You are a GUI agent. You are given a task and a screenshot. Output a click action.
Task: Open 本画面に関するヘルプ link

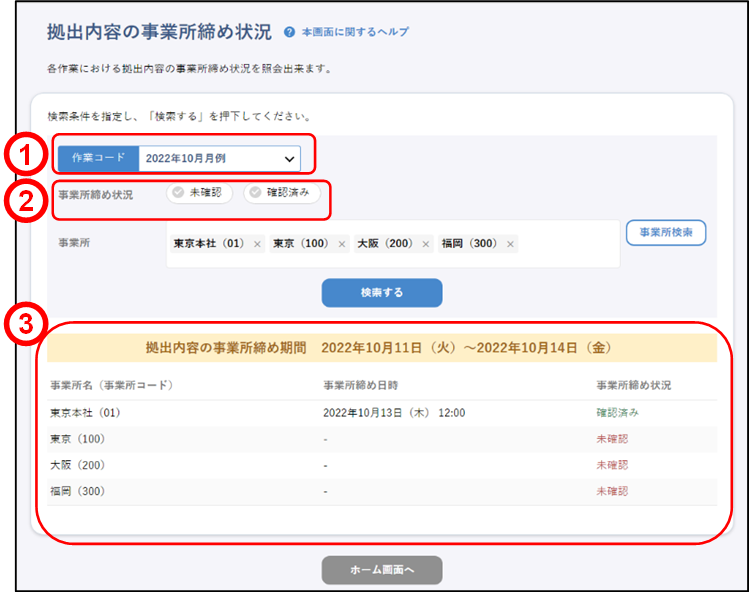click(355, 32)
